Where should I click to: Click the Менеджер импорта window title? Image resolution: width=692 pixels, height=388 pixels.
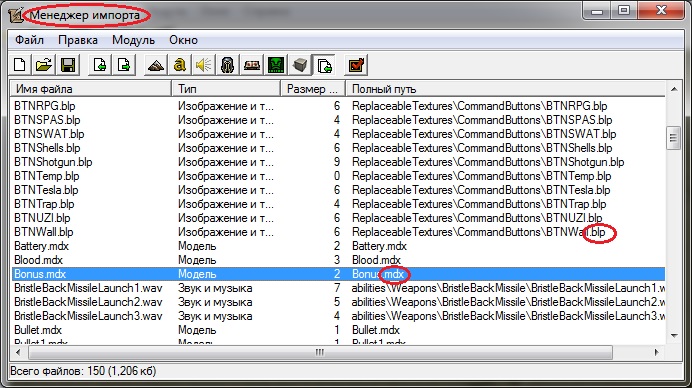coord(85,15)
